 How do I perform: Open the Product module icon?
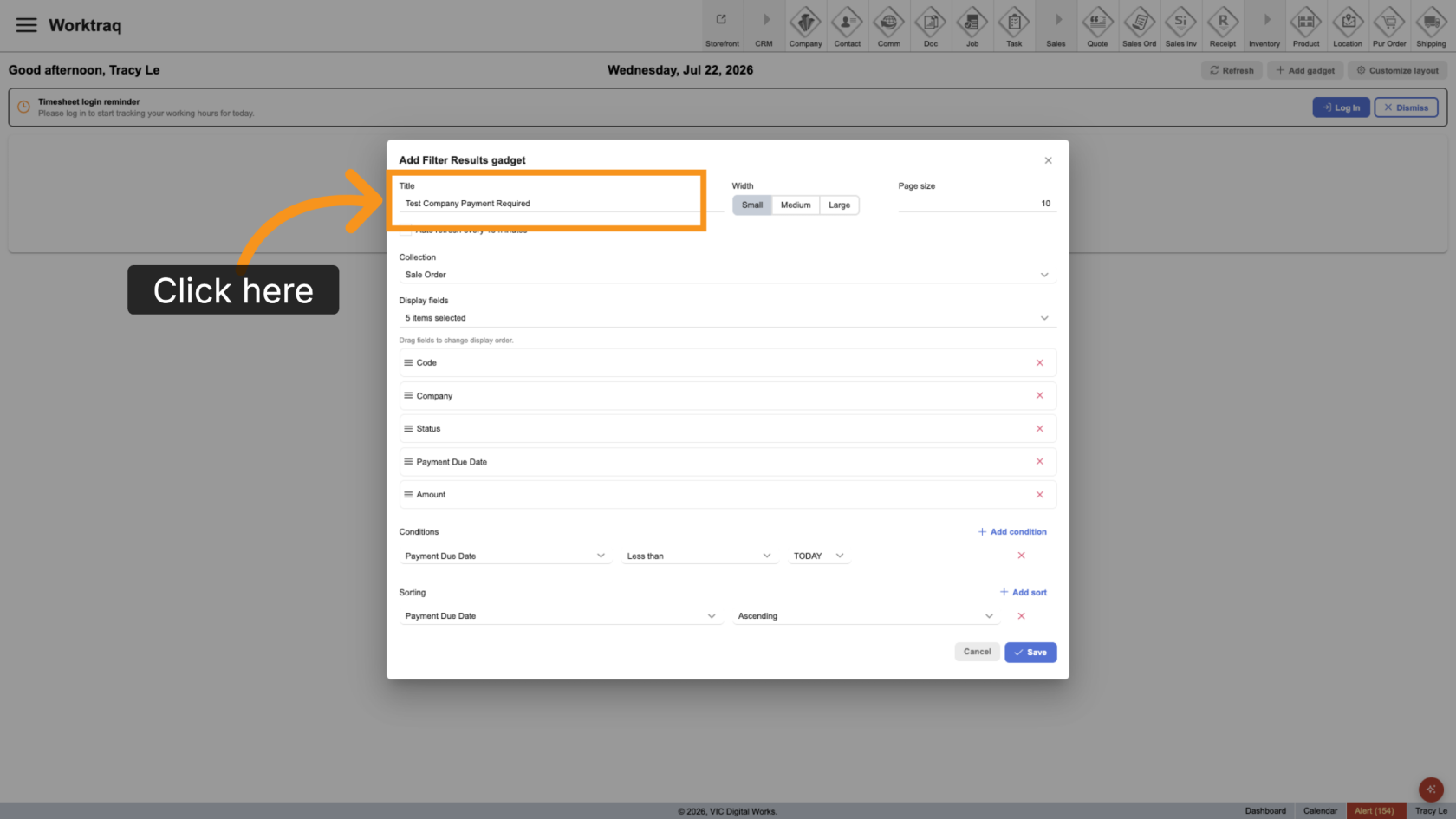pos(1305,26)
